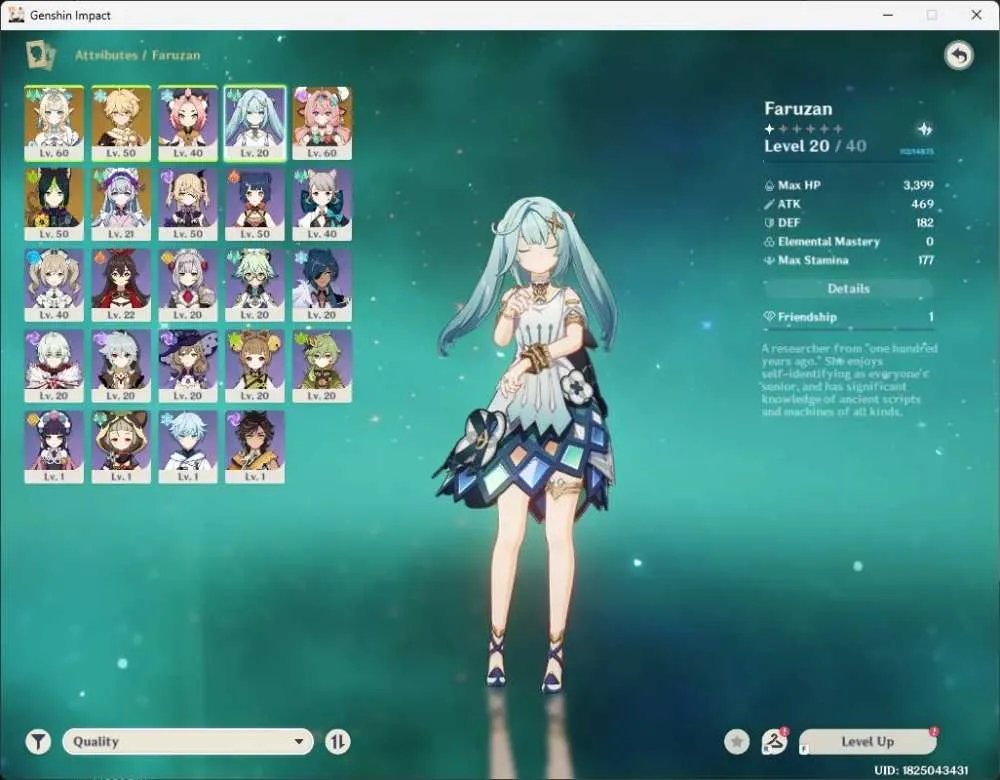Toggle the star favorite button for Faruzan
Viewport: 1000px width, 780px height.
(737, 742)
